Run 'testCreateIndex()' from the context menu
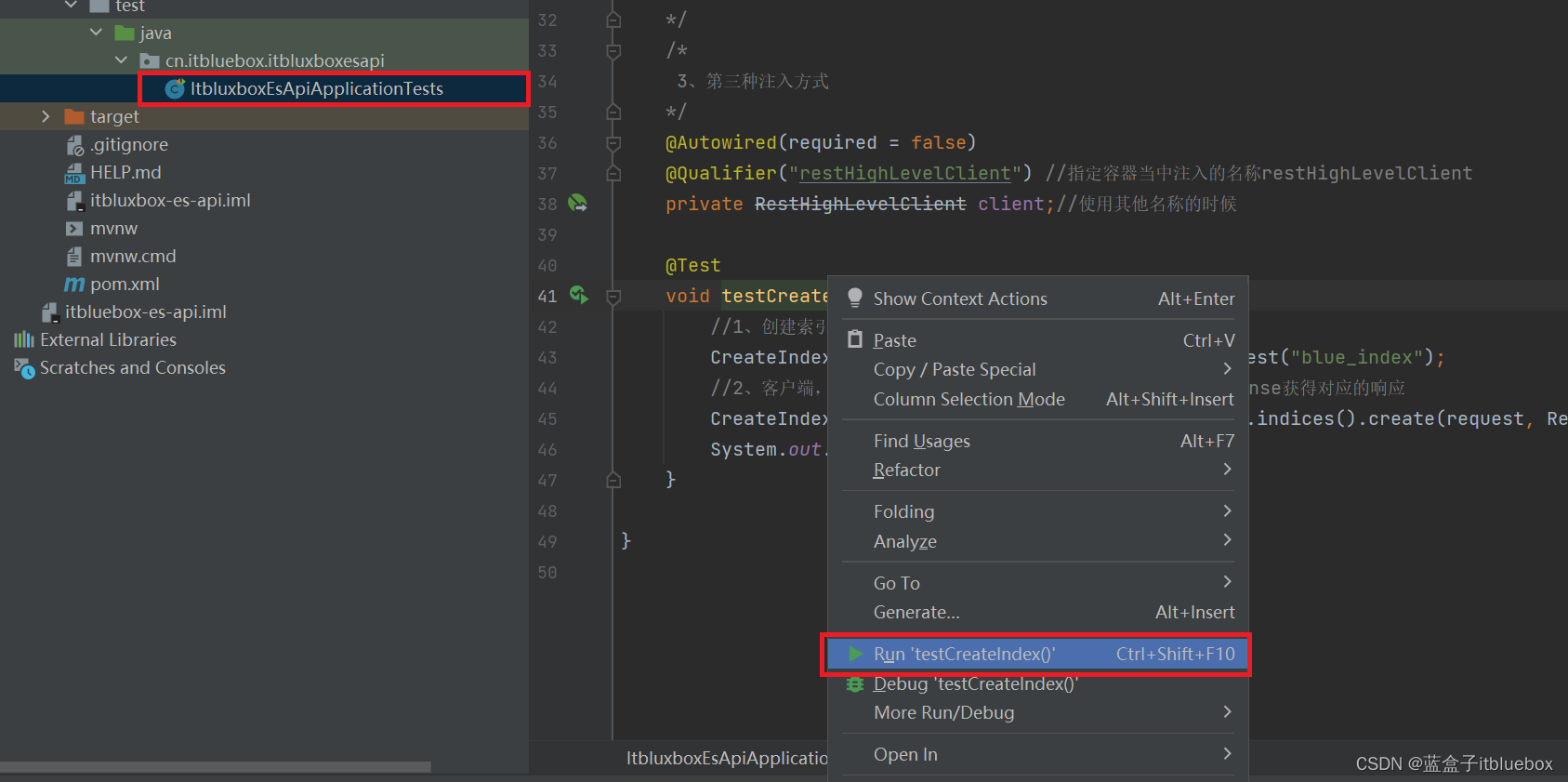Viewport: 1568px width, 782px height. (x=1039, y=654)
